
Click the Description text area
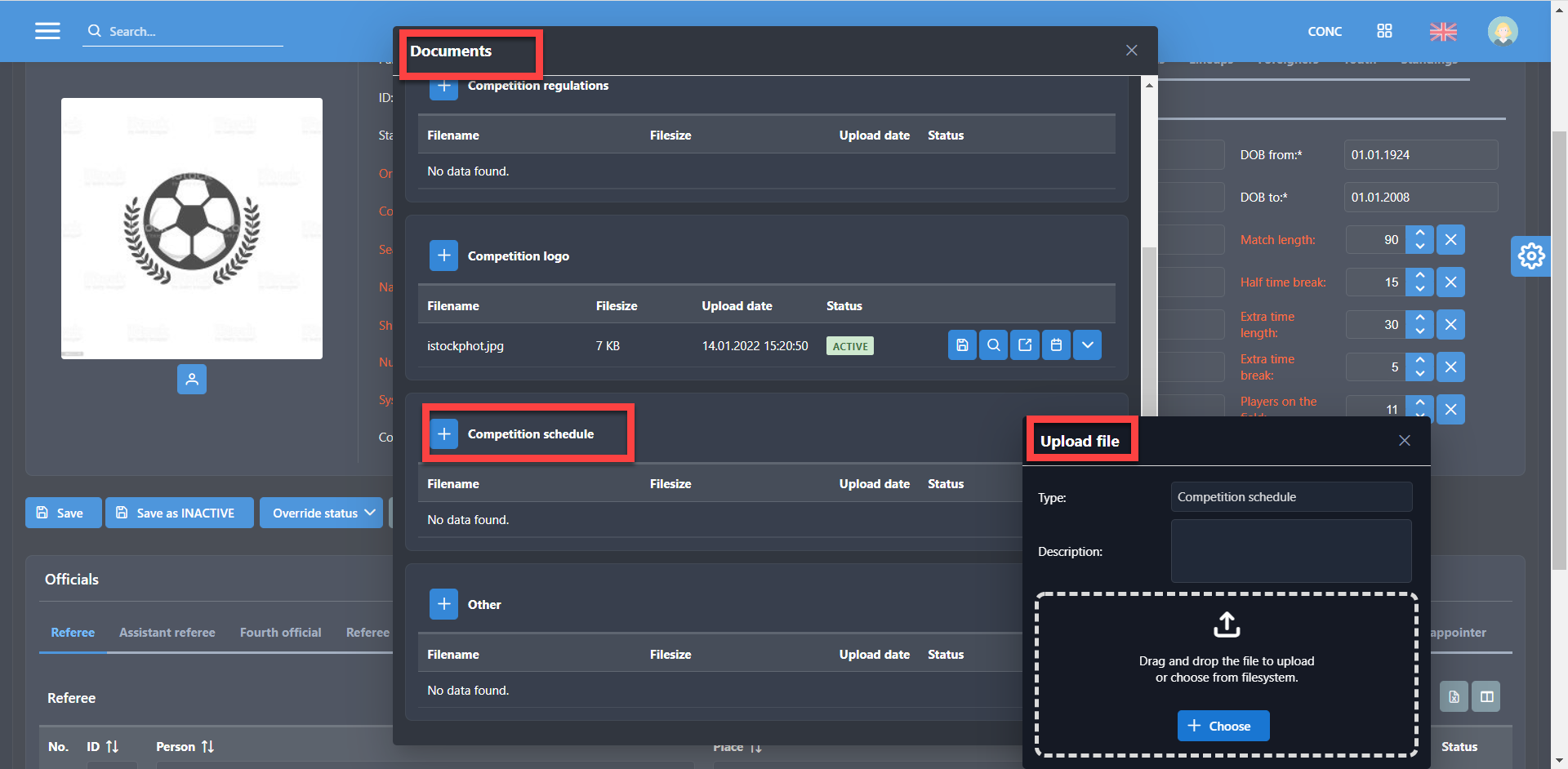(1290, 551)
